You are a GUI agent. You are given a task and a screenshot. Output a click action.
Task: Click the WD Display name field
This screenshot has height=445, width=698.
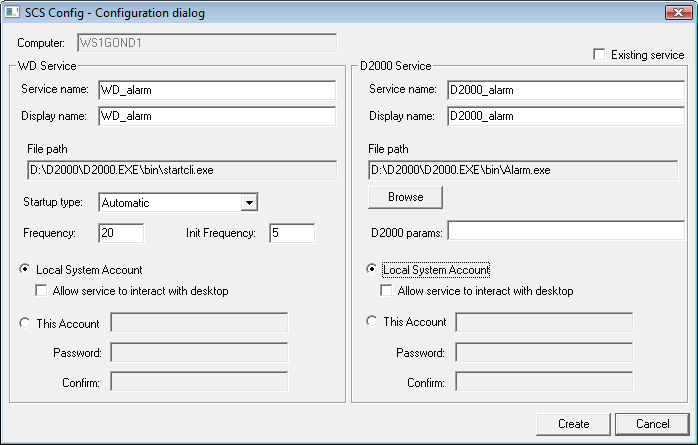pyautogui.click(x=216, y=116)
